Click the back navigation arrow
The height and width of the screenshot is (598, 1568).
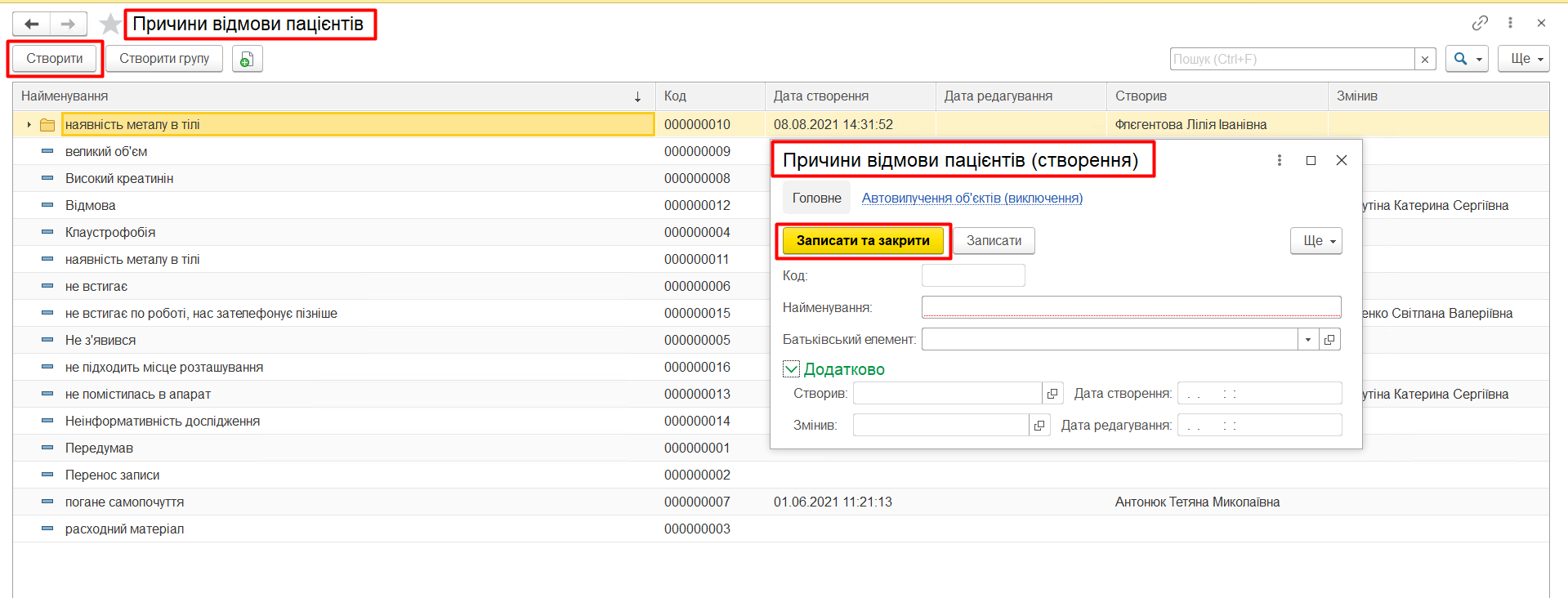[32, 24]
